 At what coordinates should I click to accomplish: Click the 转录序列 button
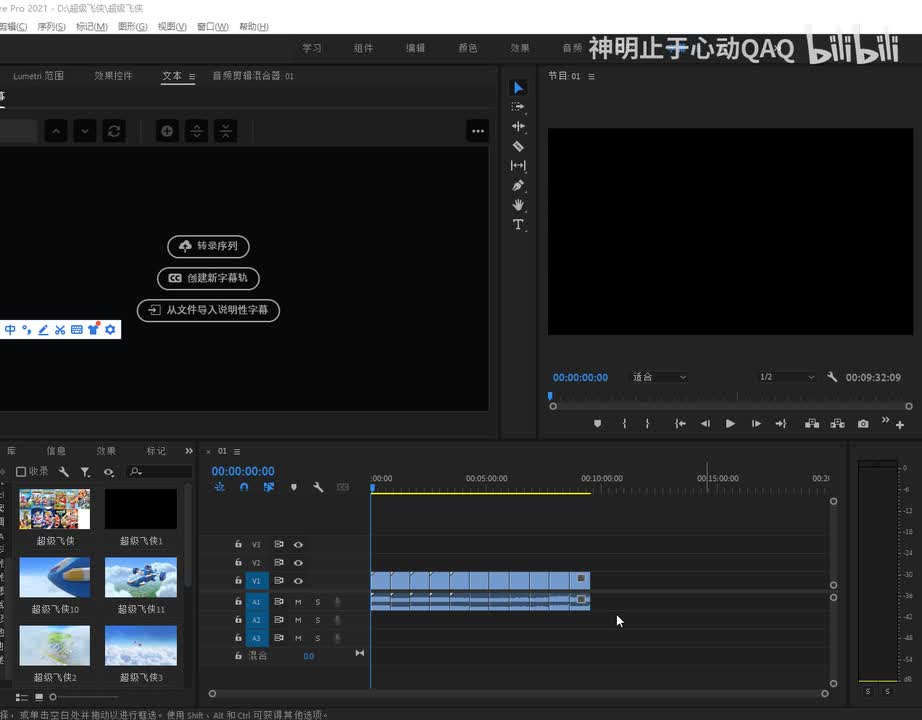209,246
